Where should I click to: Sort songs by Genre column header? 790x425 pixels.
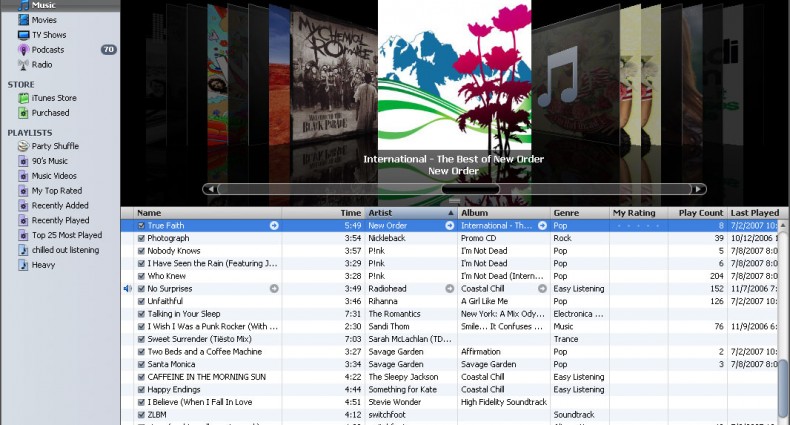(x=566, y=213)
